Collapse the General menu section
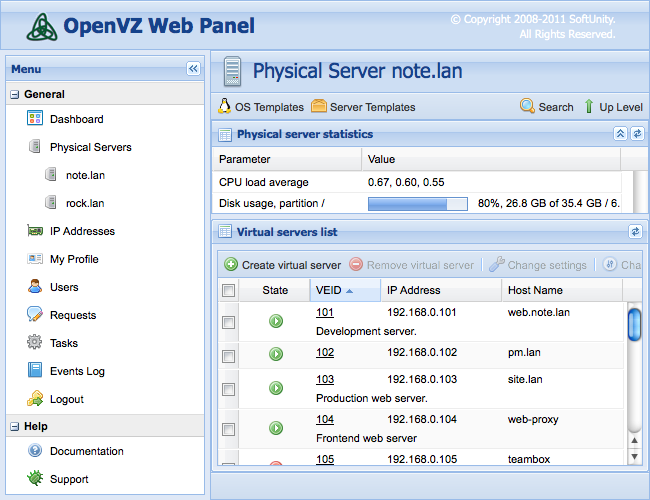650x500 pixels. pos(15,94)
